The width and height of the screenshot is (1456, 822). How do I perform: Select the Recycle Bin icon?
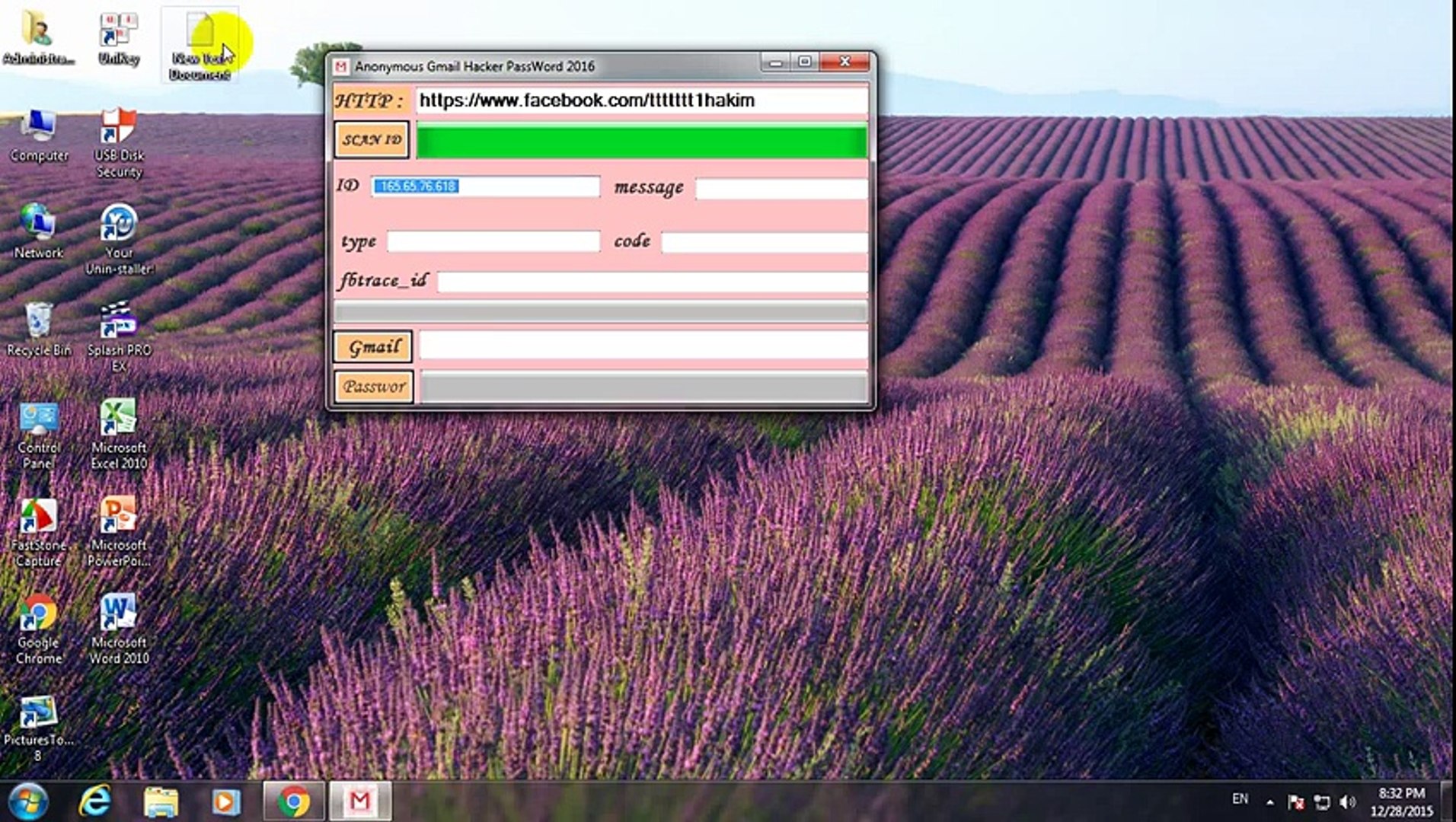38,330
